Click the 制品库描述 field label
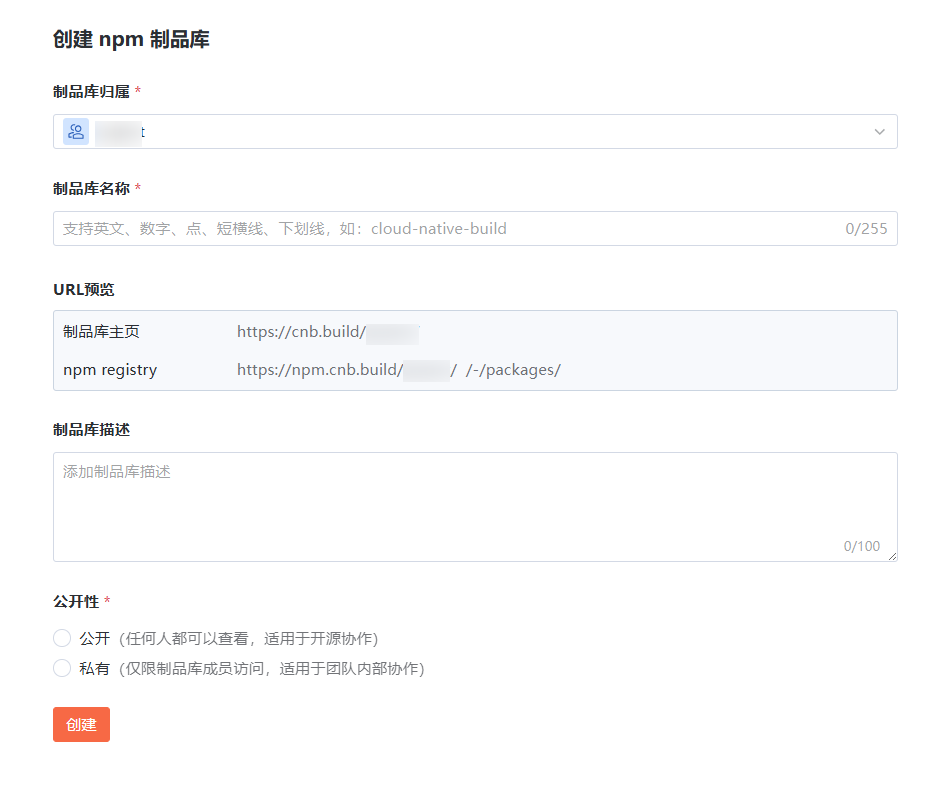The height and width of the screenshot is (788, 933). (91, 430)
